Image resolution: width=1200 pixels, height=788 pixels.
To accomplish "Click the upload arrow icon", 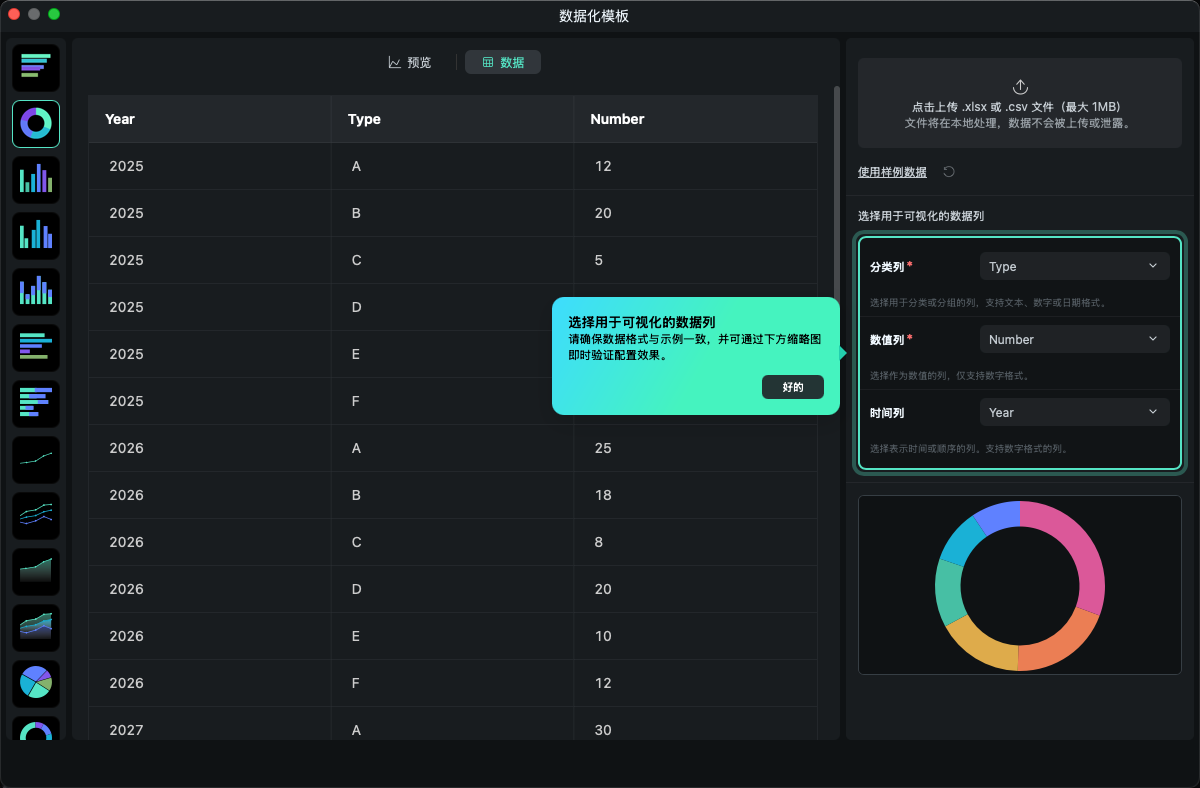I will (1020, 87).
